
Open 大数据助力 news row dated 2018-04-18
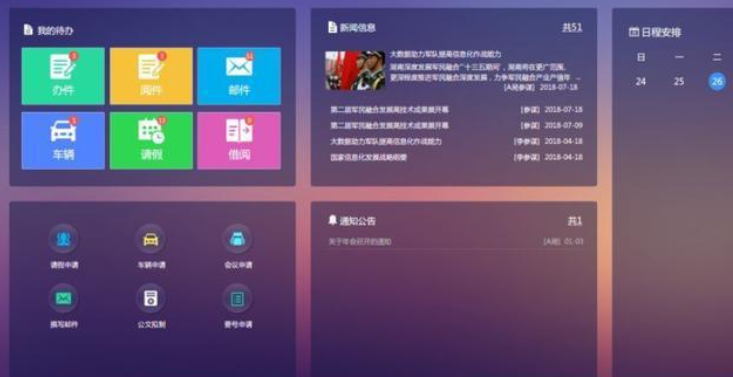(456, 141)
